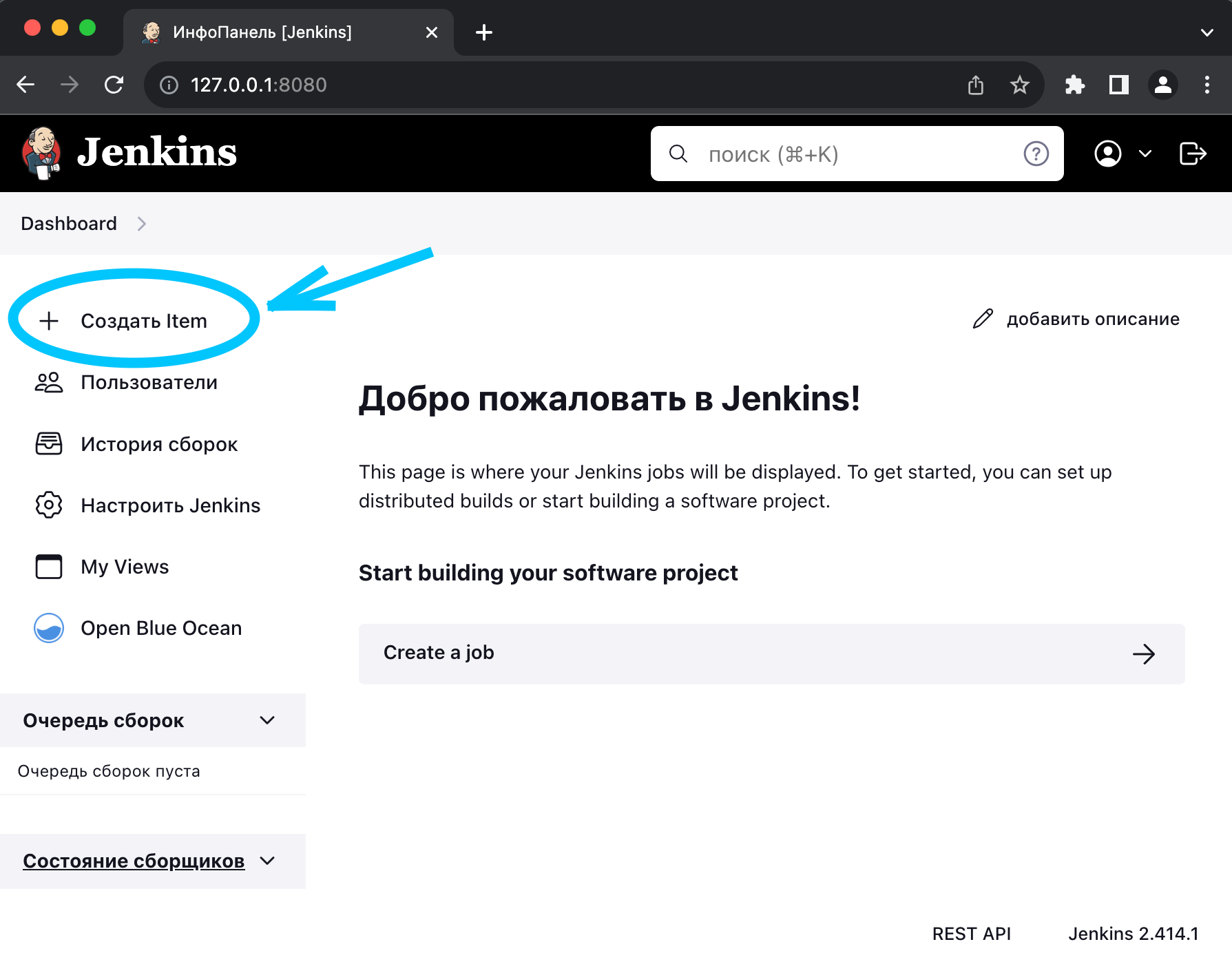The width and height of the screenshot is (1232, 964).
Task: Click the Jenkins butler logo icon
Action: tap(41, 153)
